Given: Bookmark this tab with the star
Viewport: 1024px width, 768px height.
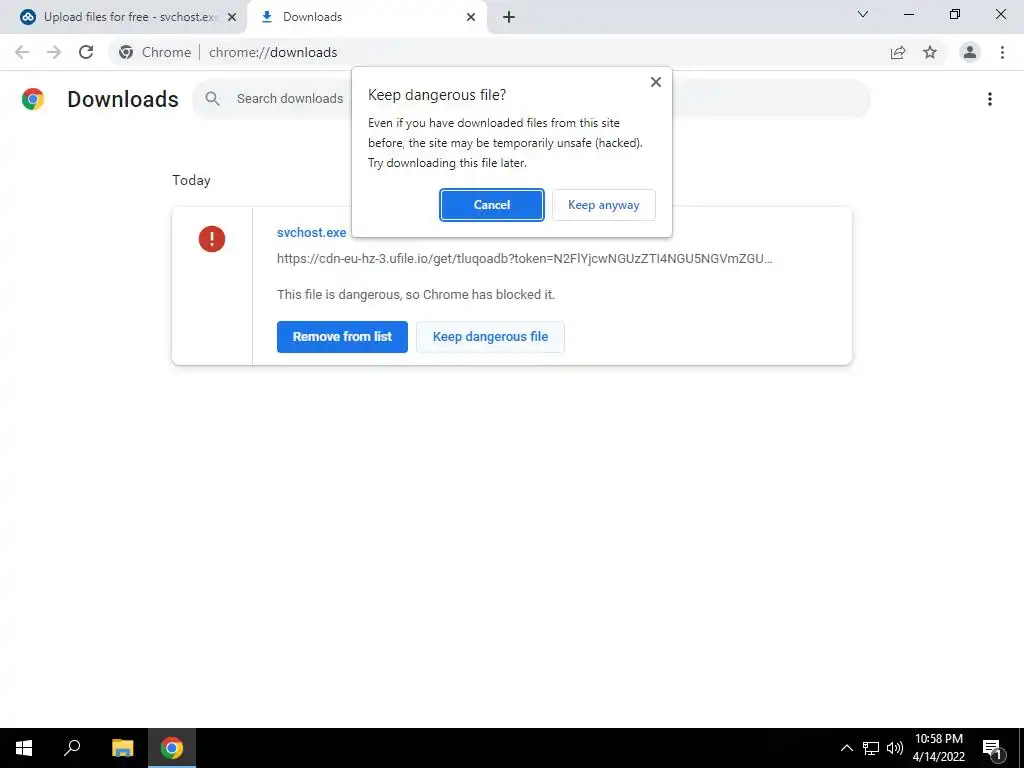Looking at the screenshot, I should click(x=930, y=52).
